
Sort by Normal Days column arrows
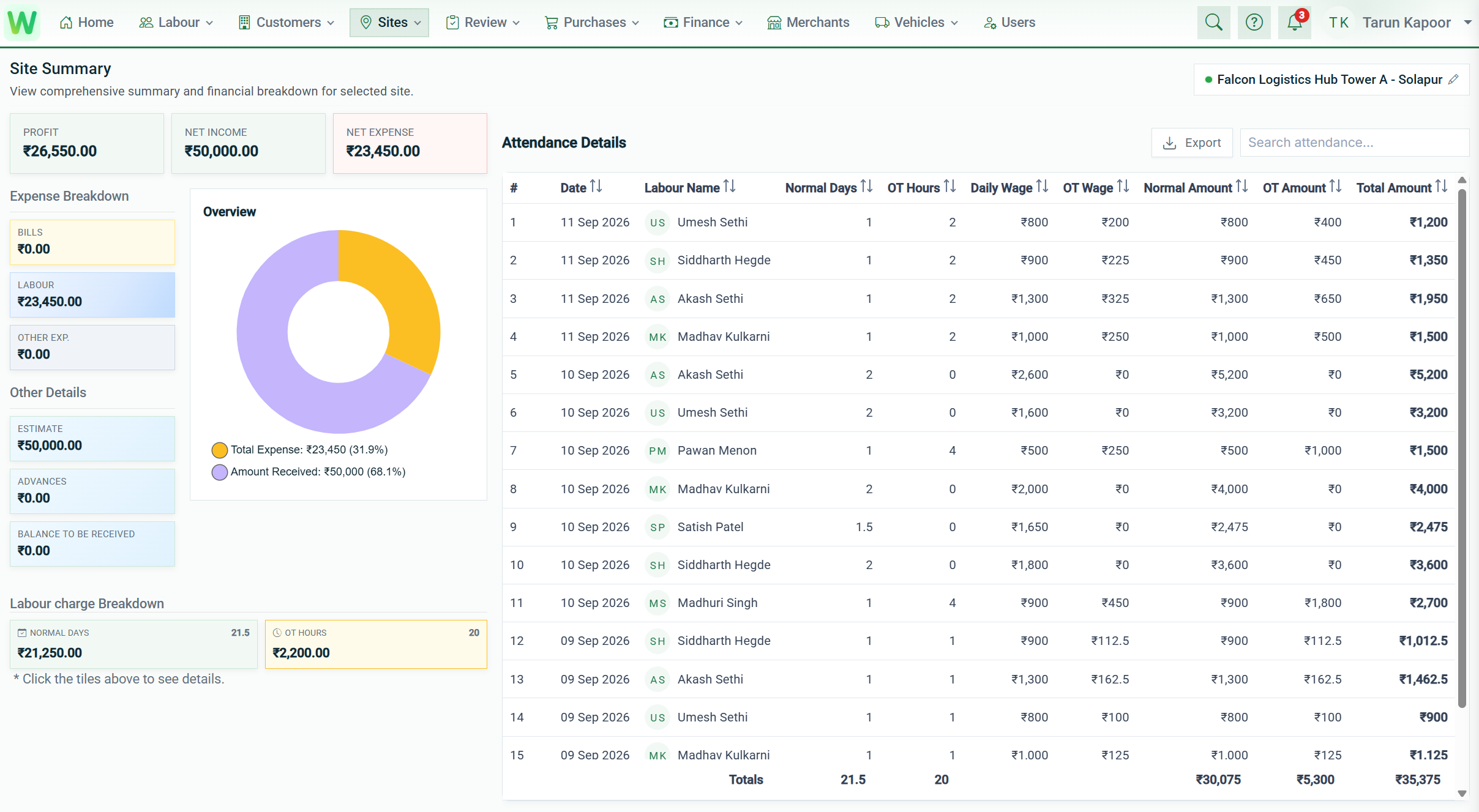point(866,187)
